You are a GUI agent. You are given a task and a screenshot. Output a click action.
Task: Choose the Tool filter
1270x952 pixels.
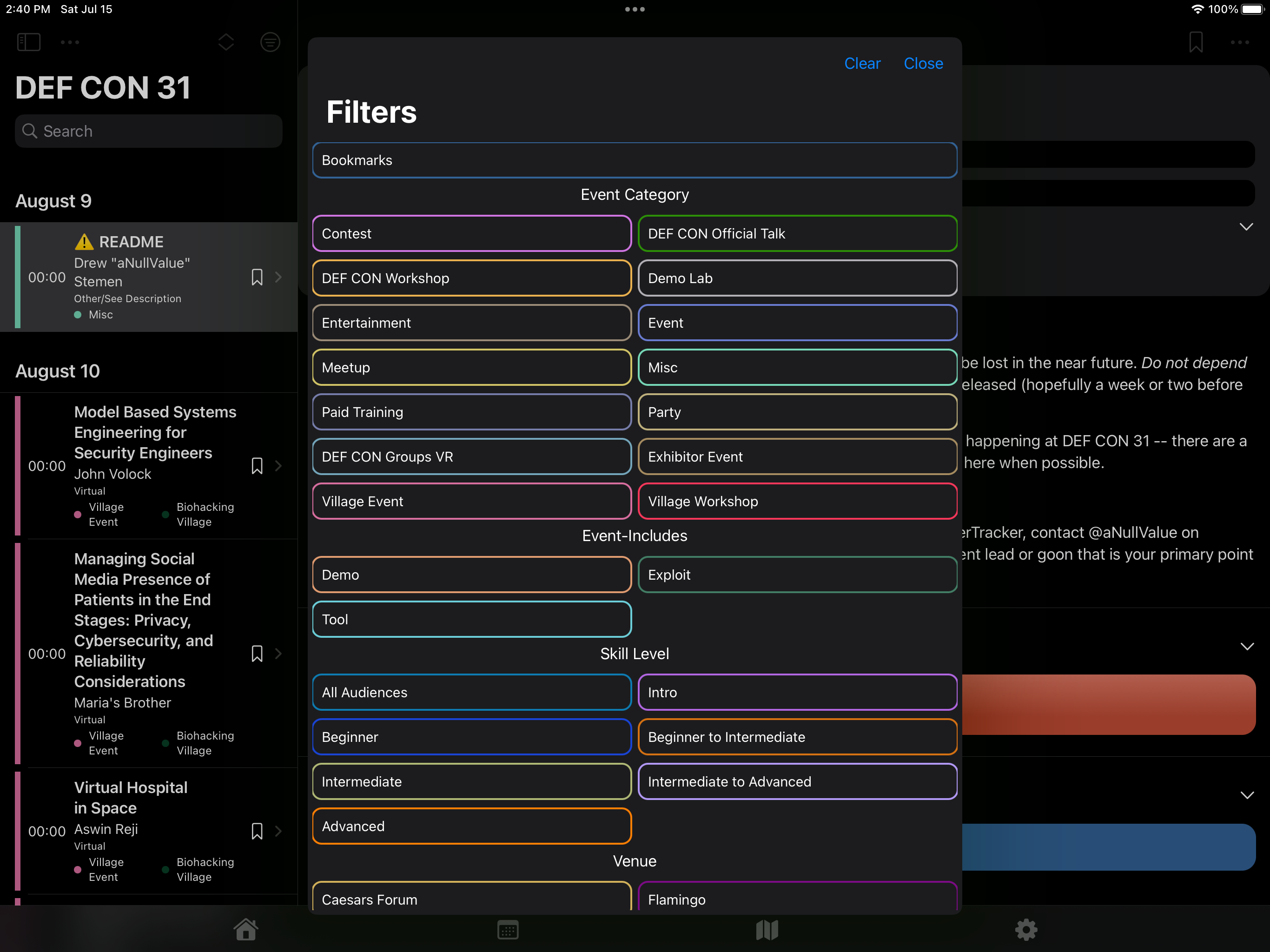[x=472, y=619]
